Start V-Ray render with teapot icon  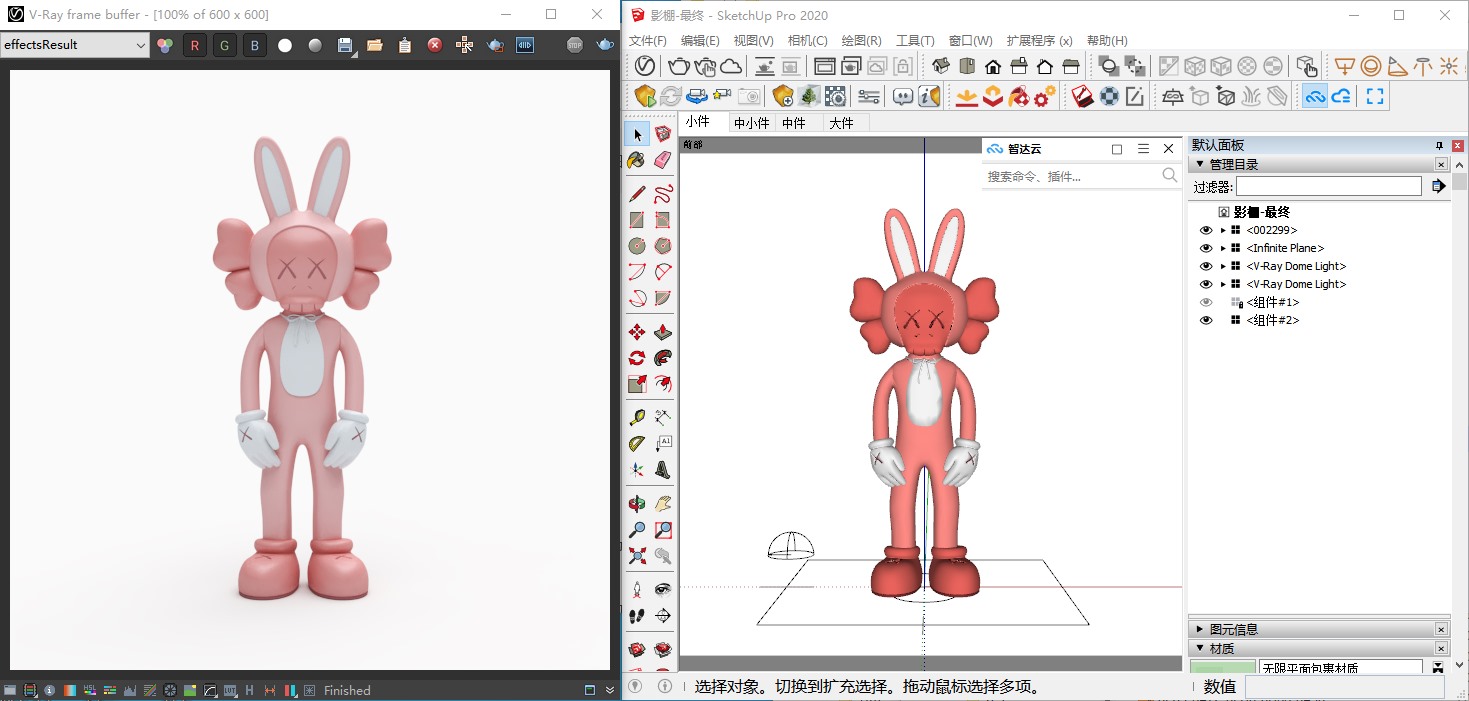click(x=679, y=66)
